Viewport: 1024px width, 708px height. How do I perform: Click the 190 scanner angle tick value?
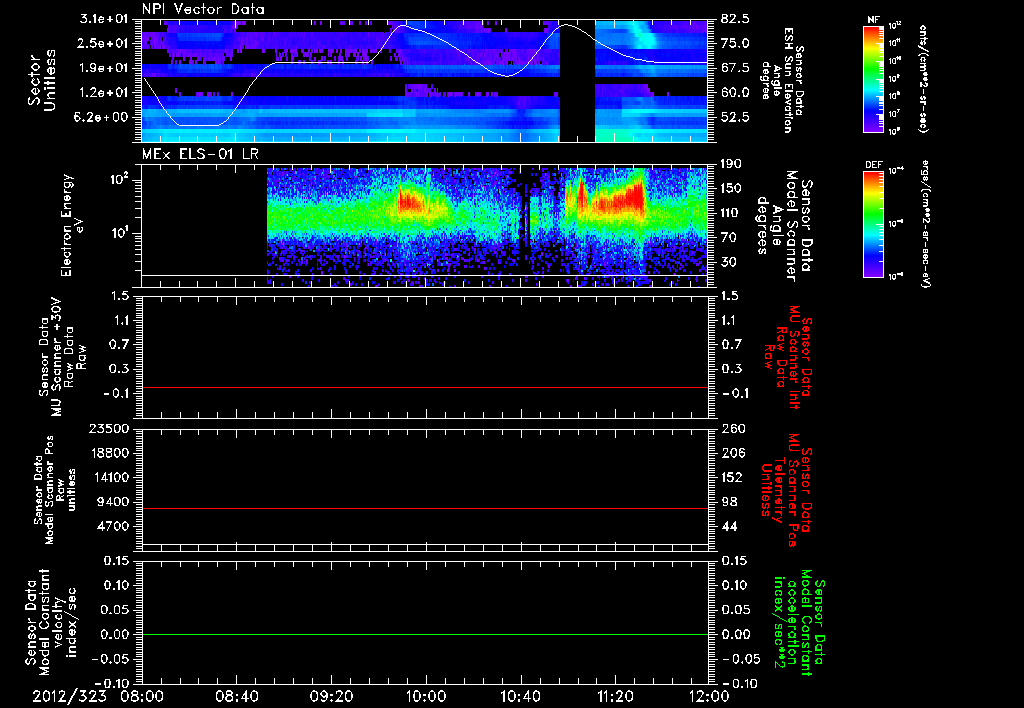733,164
